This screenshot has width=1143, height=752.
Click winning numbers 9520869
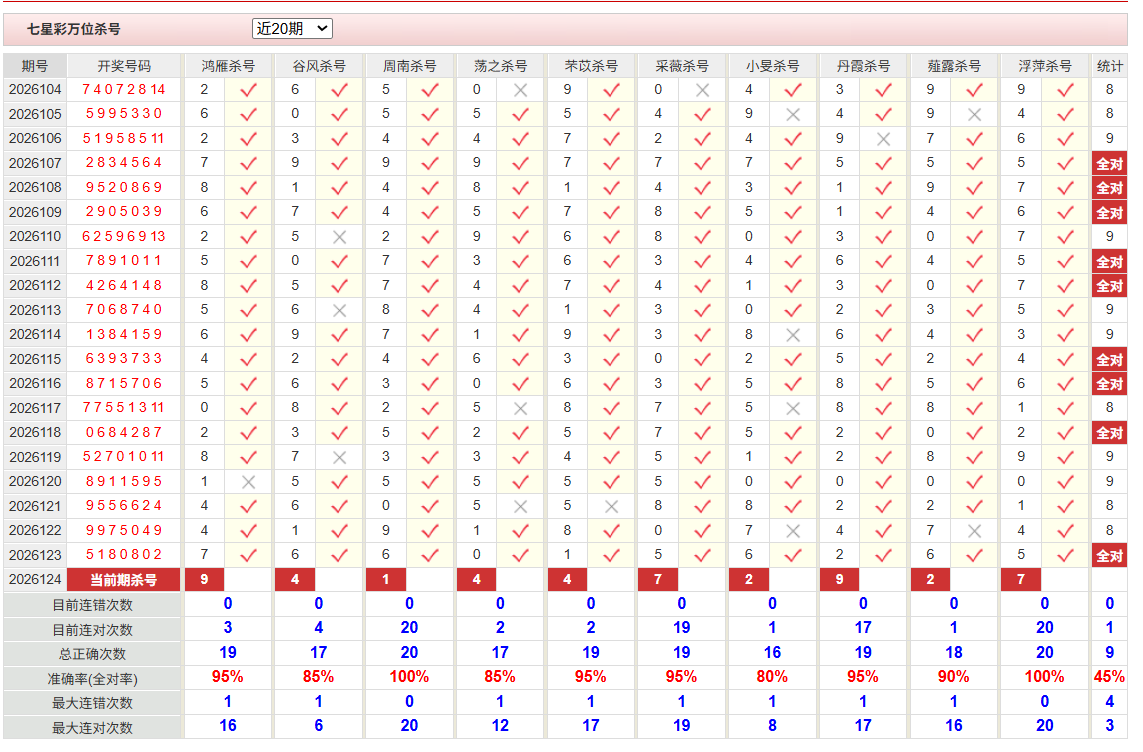(x=124, y=187)
